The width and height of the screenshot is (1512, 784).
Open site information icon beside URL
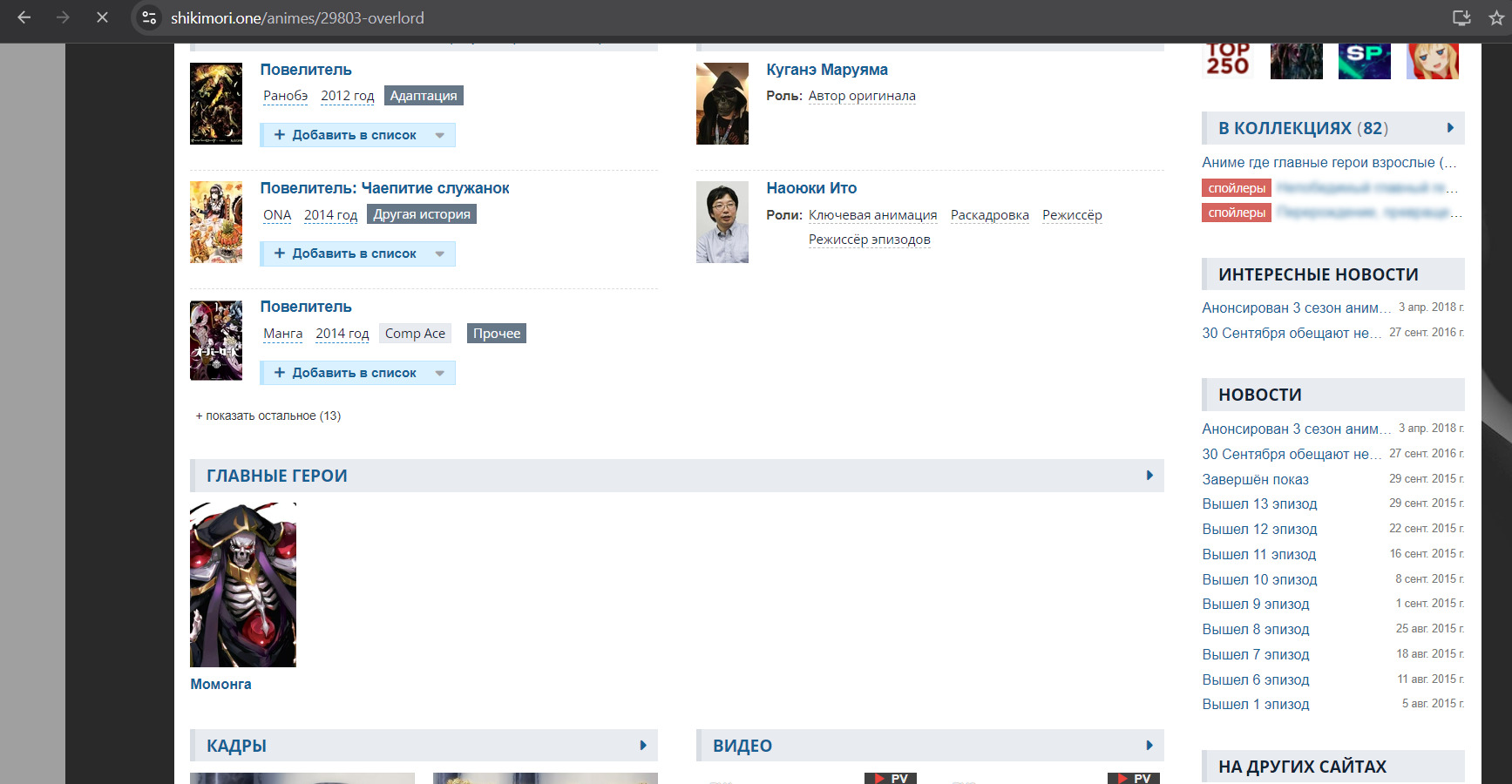click(x=150, y=17)
